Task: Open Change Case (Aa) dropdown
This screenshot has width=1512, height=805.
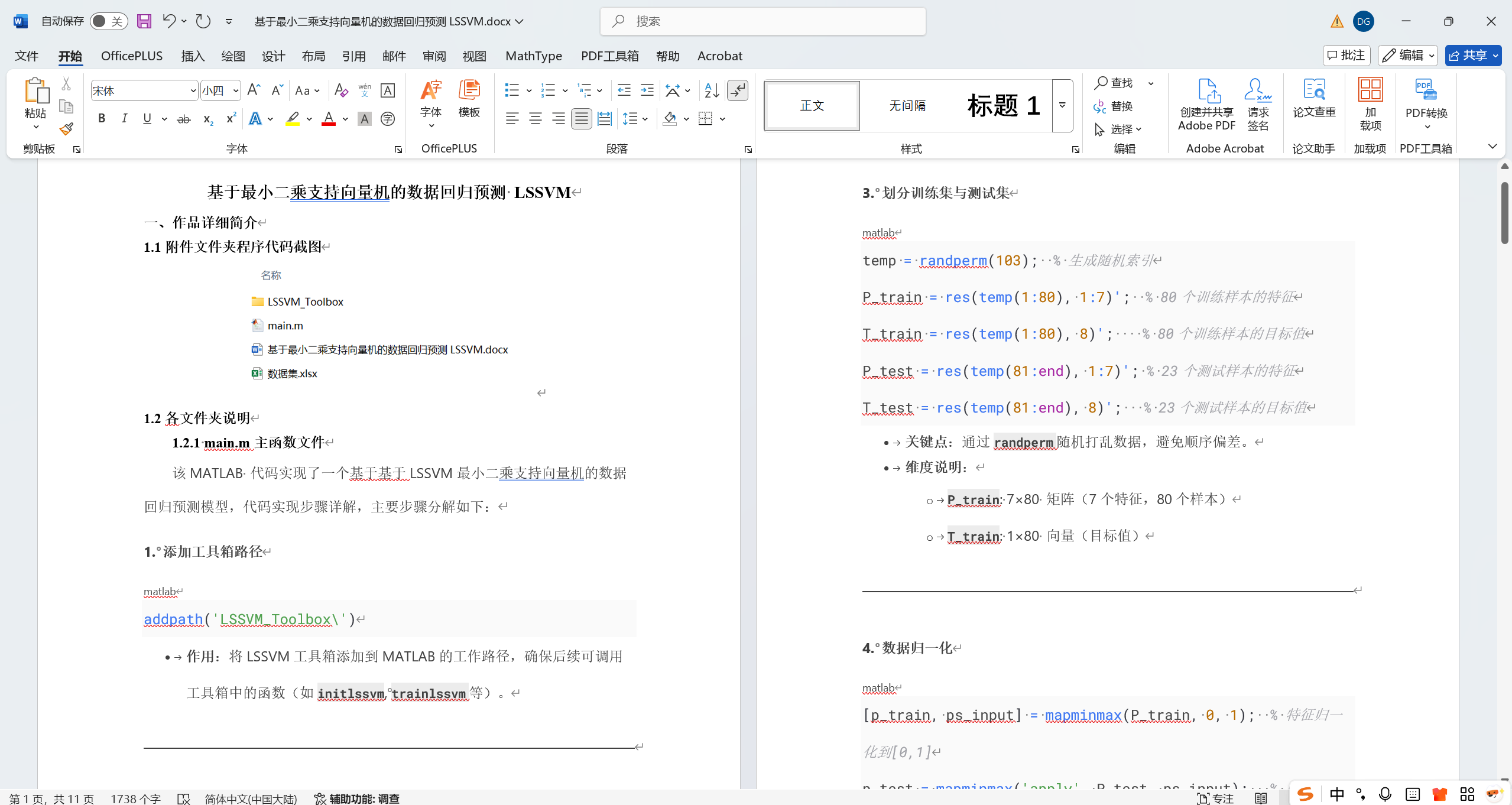Action: (x=307, y=90)
